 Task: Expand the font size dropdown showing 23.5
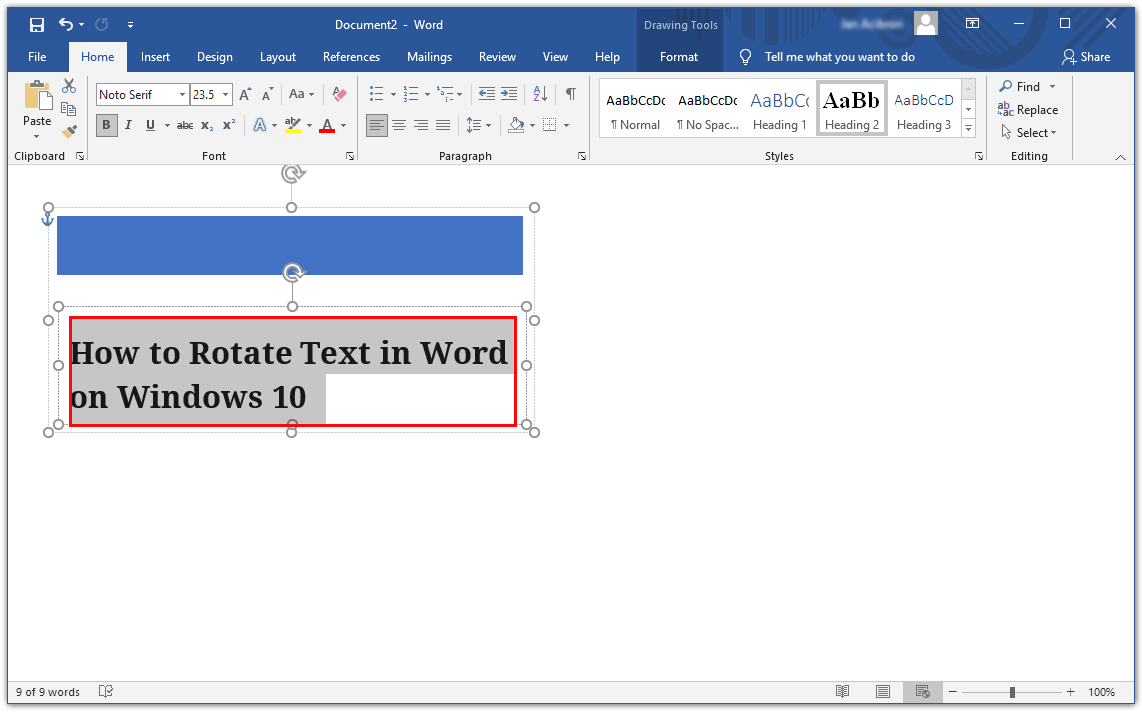[x=226, y=95]
